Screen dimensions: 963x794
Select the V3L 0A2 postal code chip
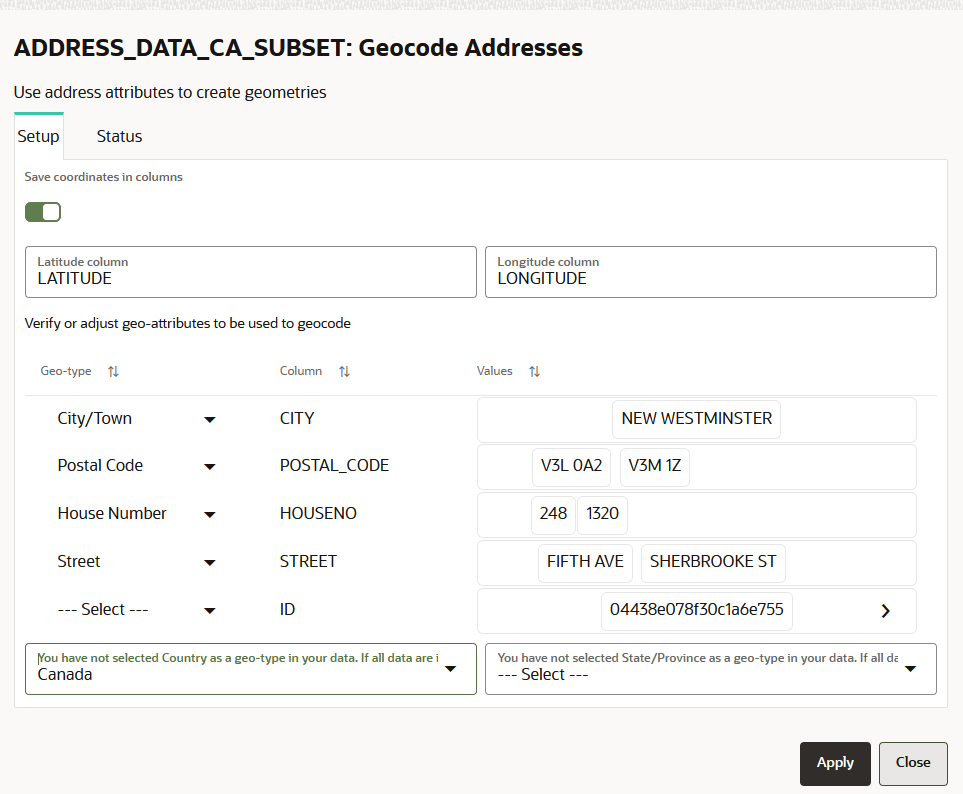571,466
